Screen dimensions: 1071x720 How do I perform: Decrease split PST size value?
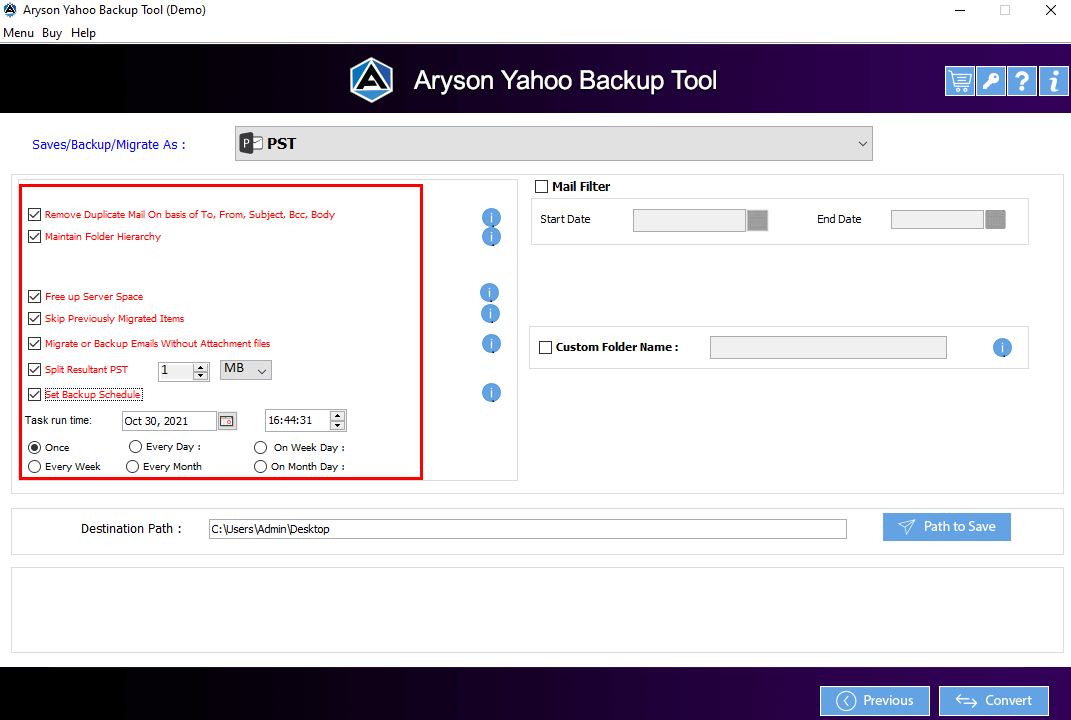tap(201, 375)
